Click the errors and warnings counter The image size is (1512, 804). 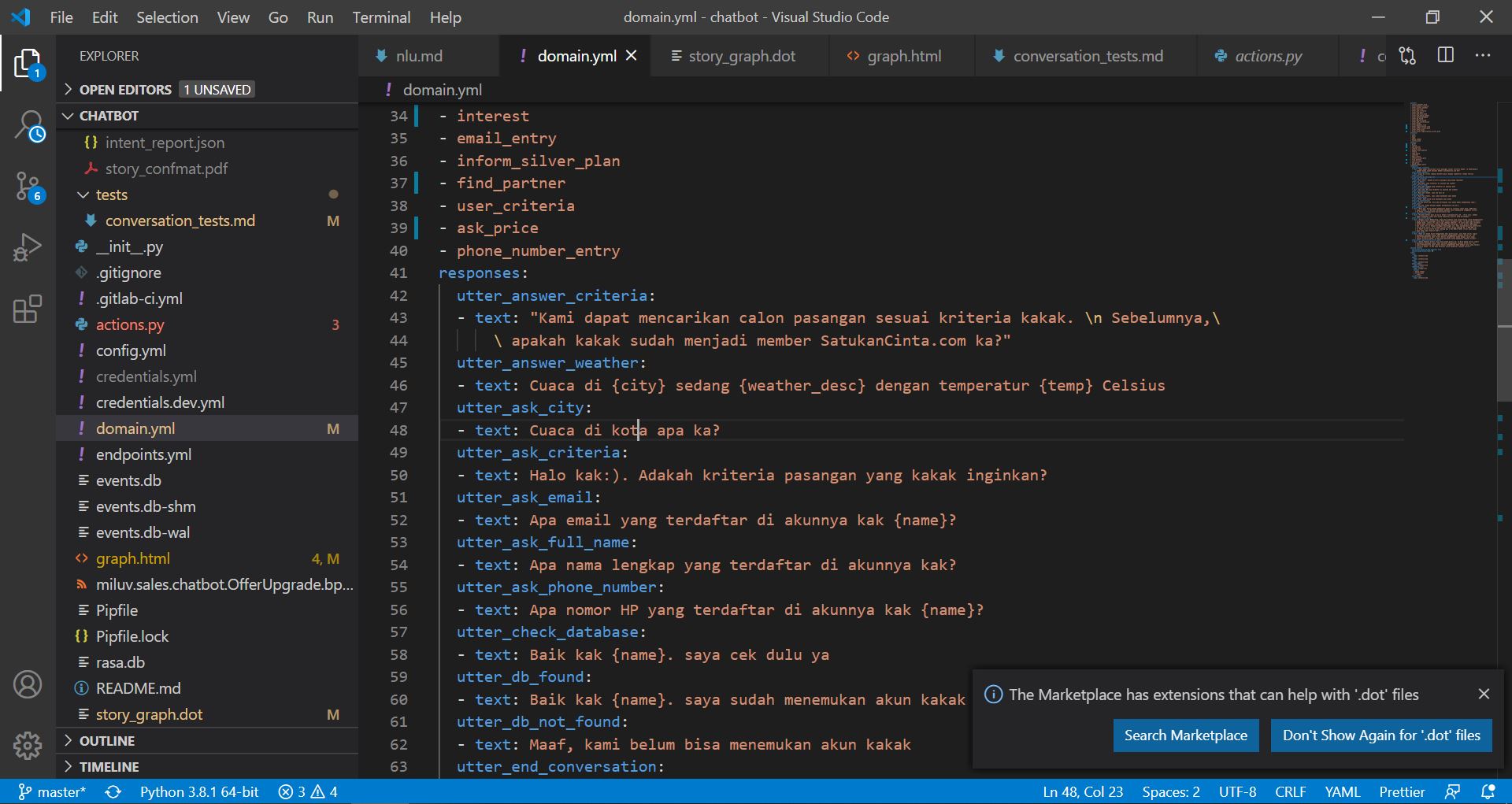(307, 792)
